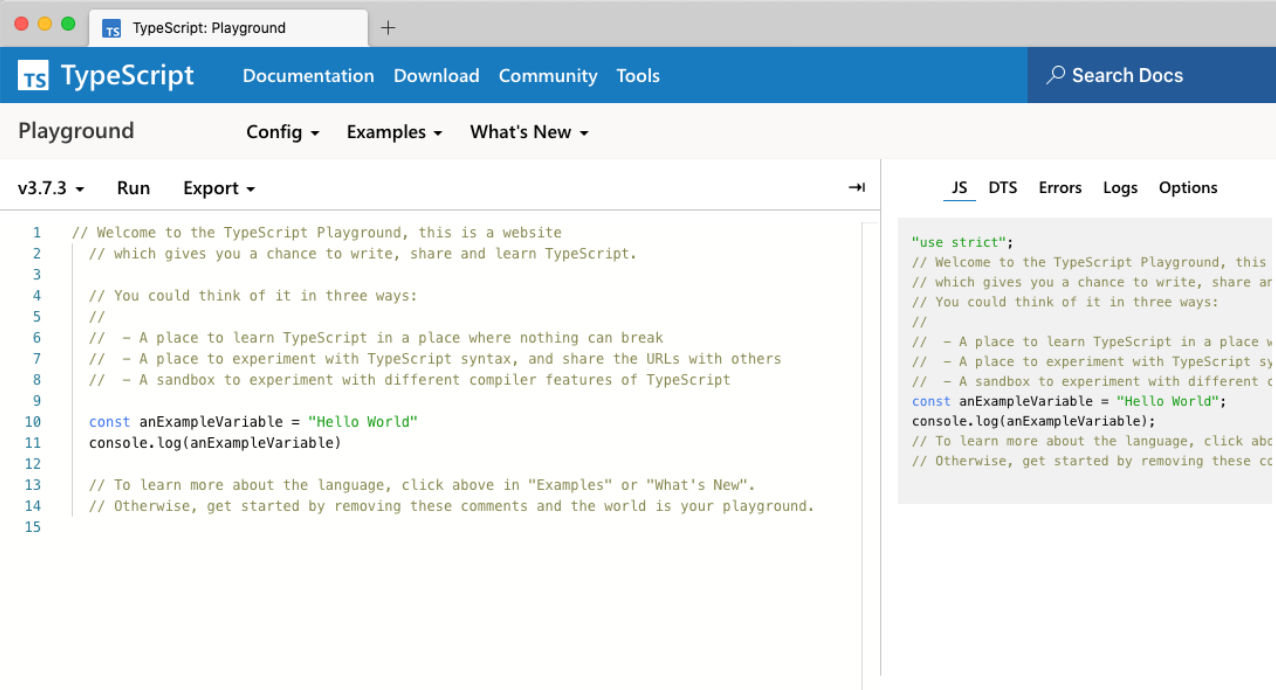Collapse the sidebar with the arrow icon

click(x=856, y=187)
